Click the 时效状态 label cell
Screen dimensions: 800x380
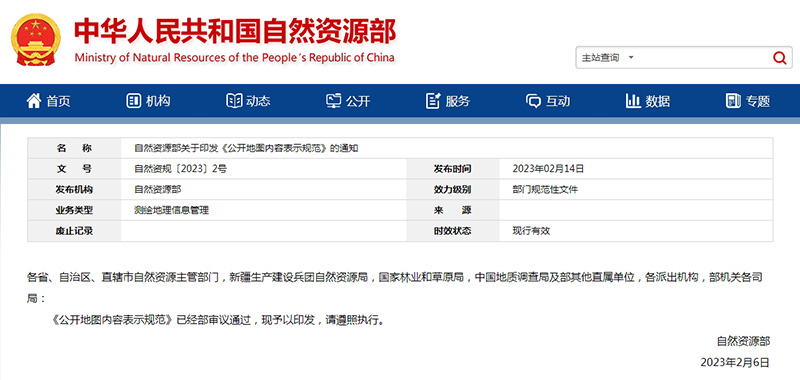453,231
